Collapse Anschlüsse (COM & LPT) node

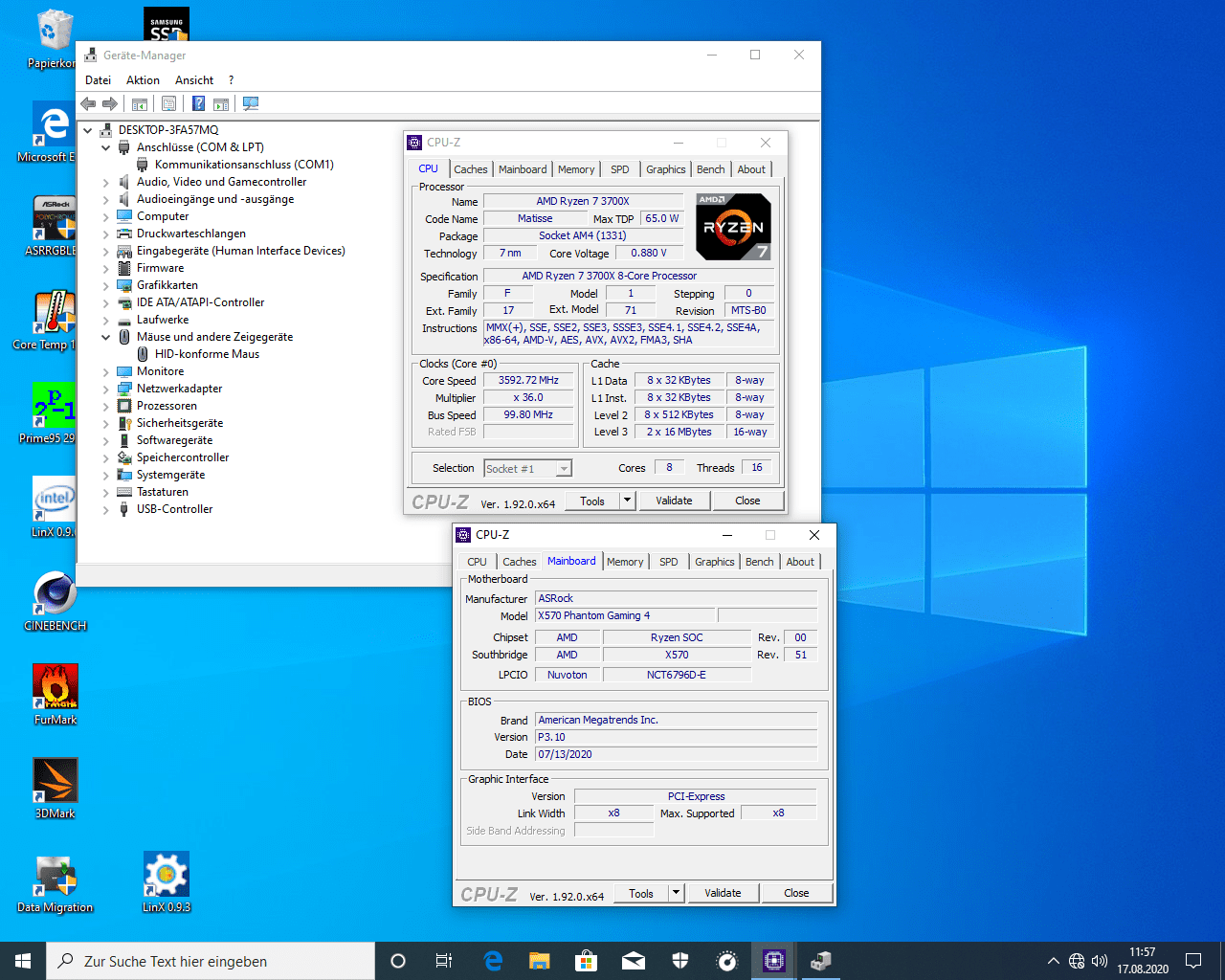coord(106,147)
